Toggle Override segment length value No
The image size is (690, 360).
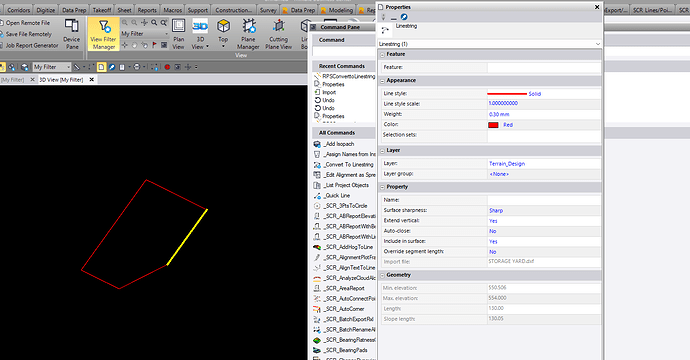pos(492,252)
